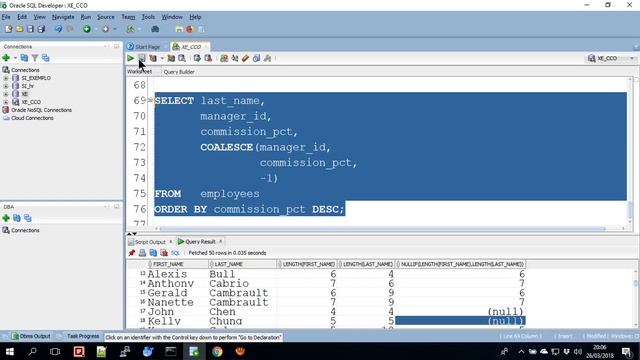This screenshot has height=360, width=640.
Task: Click the editor vertical scrollbar
Action: tap(630, 151)
